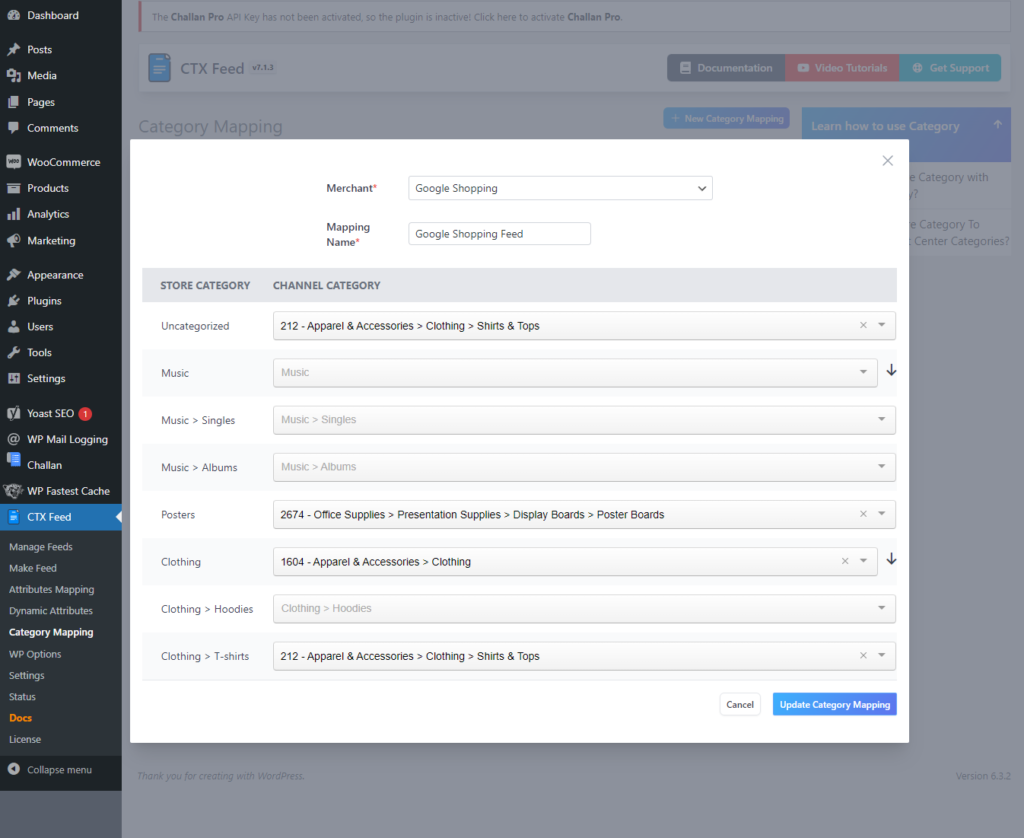Copy Clothing category down with arrow
Viewport: 1024px width, 838px height.
(891, 559)
